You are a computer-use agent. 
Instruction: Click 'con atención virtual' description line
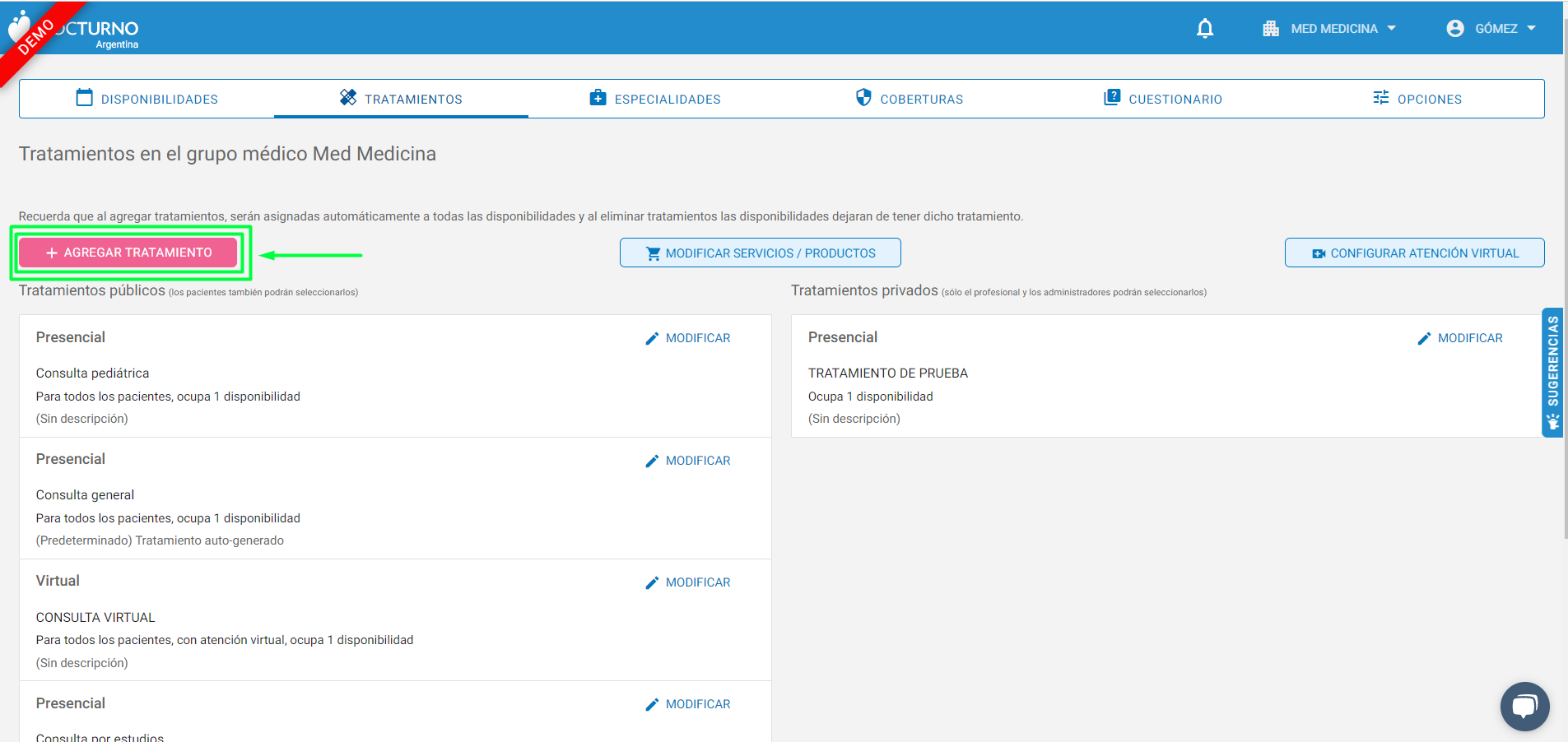coord(225,640)
